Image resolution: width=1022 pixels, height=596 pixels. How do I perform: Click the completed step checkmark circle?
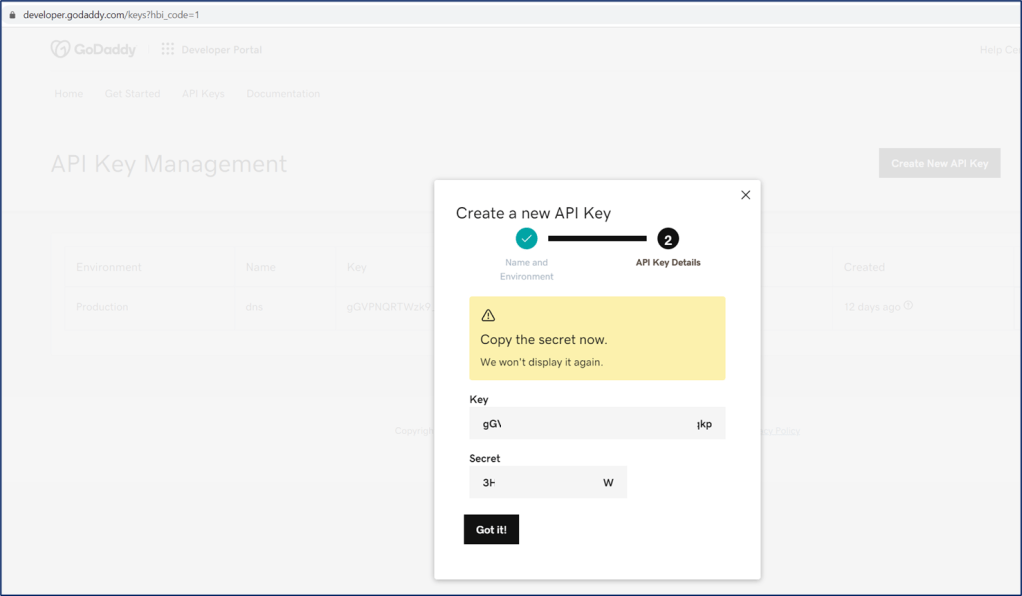point(527,238)
